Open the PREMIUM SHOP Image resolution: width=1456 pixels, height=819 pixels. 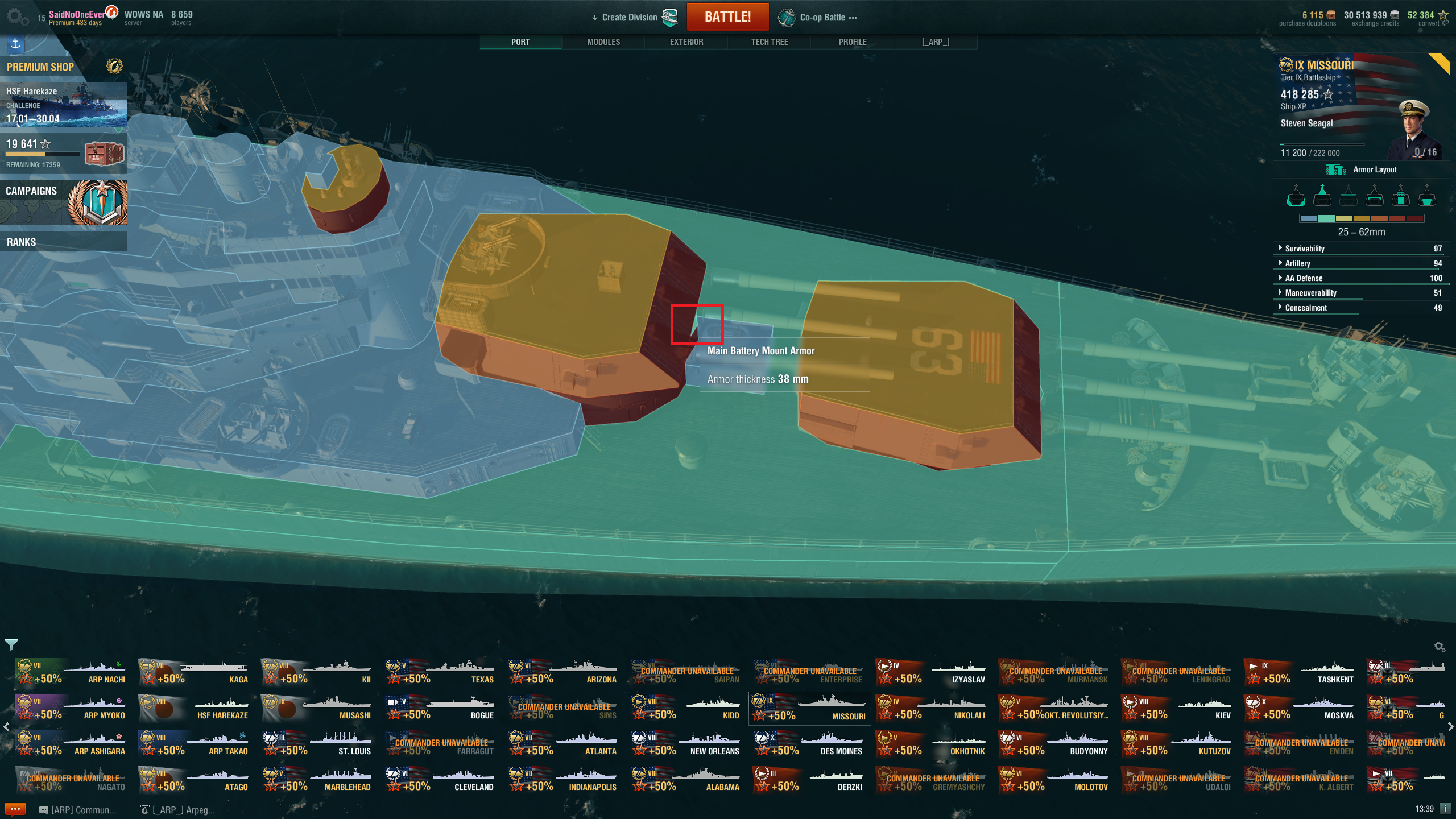pos(63,67)
